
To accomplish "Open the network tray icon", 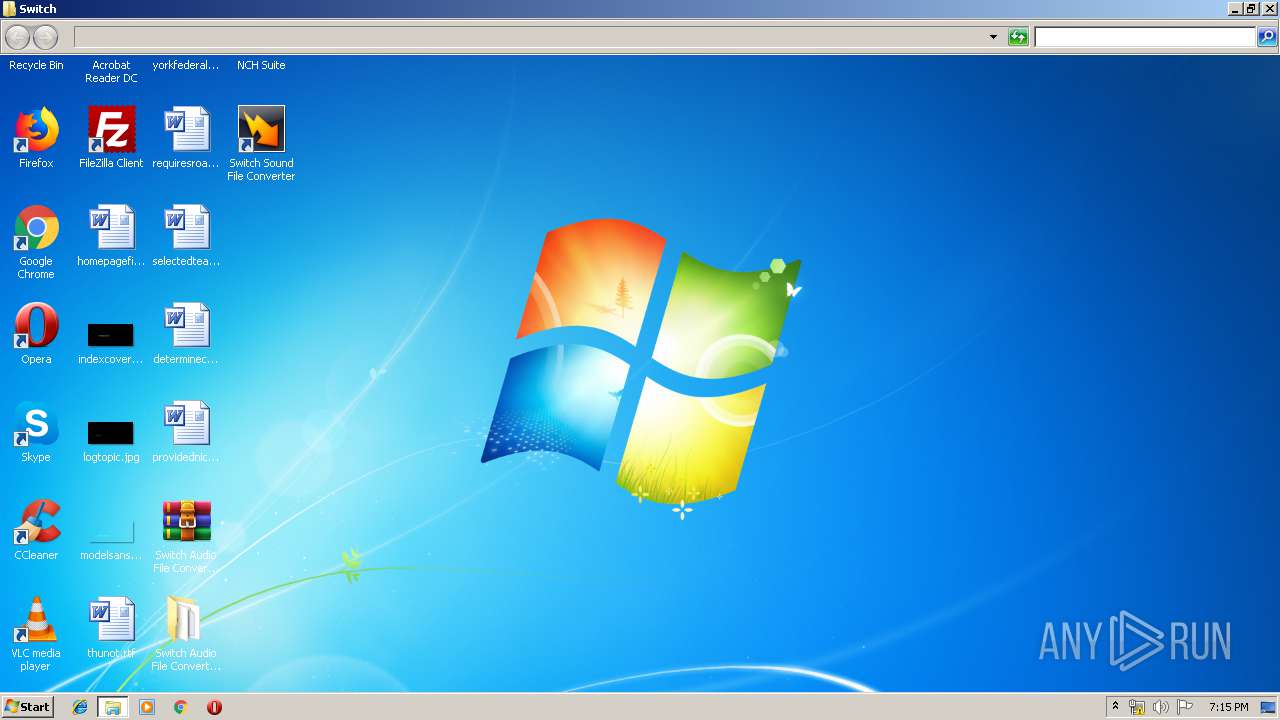I will [x=1137, y=707].
